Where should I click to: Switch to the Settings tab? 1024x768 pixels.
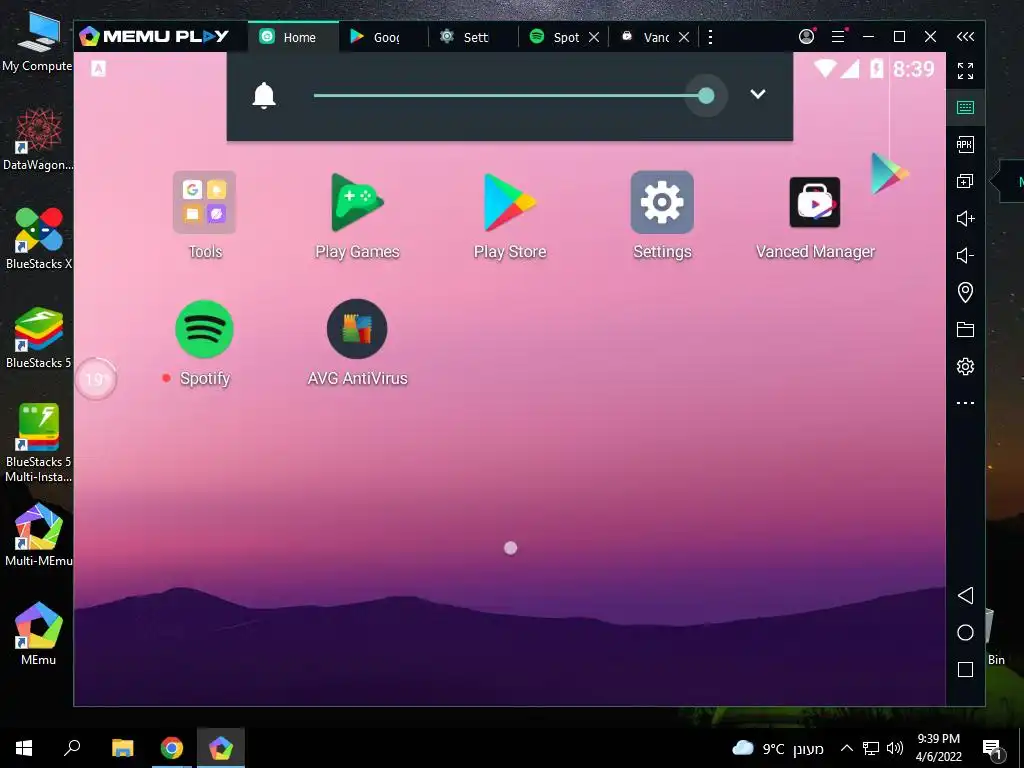[473, 37]
